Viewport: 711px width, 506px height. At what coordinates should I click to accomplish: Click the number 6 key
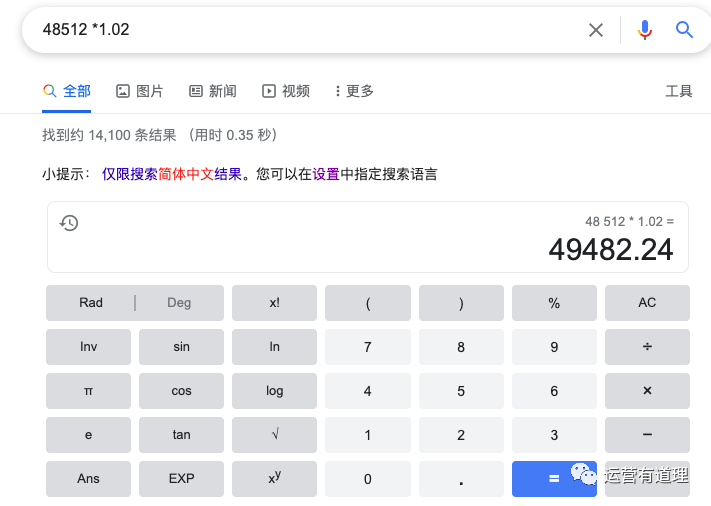click(554, 391)
